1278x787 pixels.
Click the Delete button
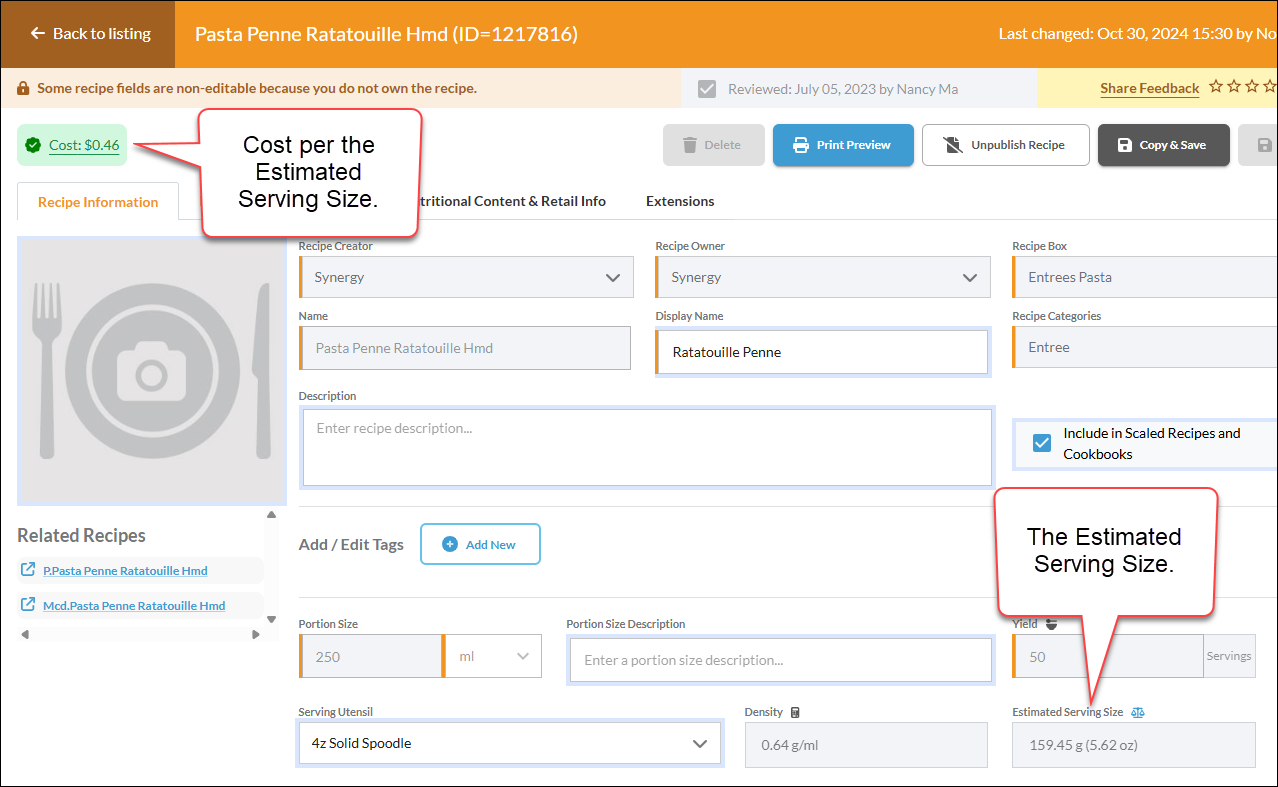[x=714, y=145]
